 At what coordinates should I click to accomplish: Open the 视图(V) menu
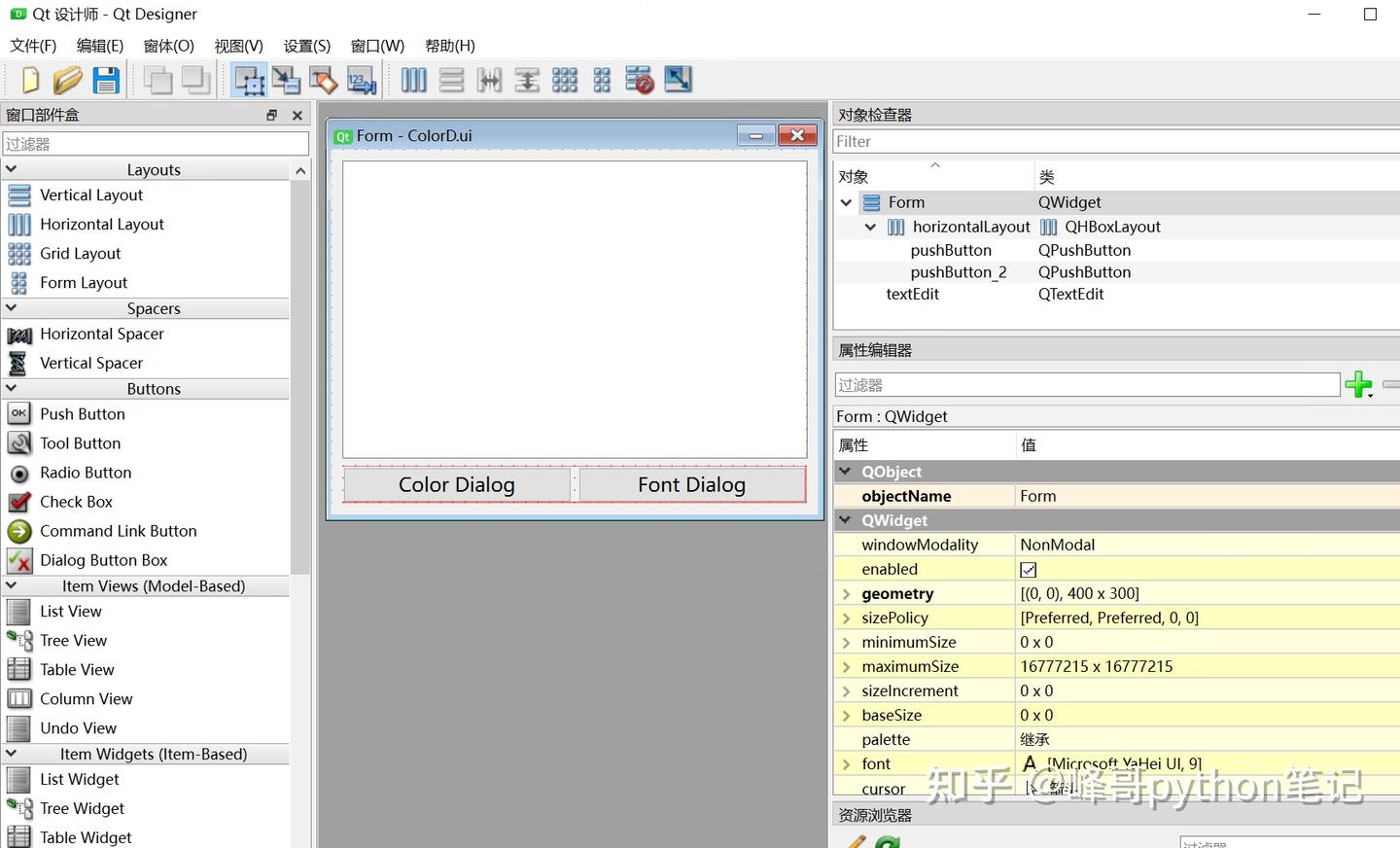[x=238, y=46]
